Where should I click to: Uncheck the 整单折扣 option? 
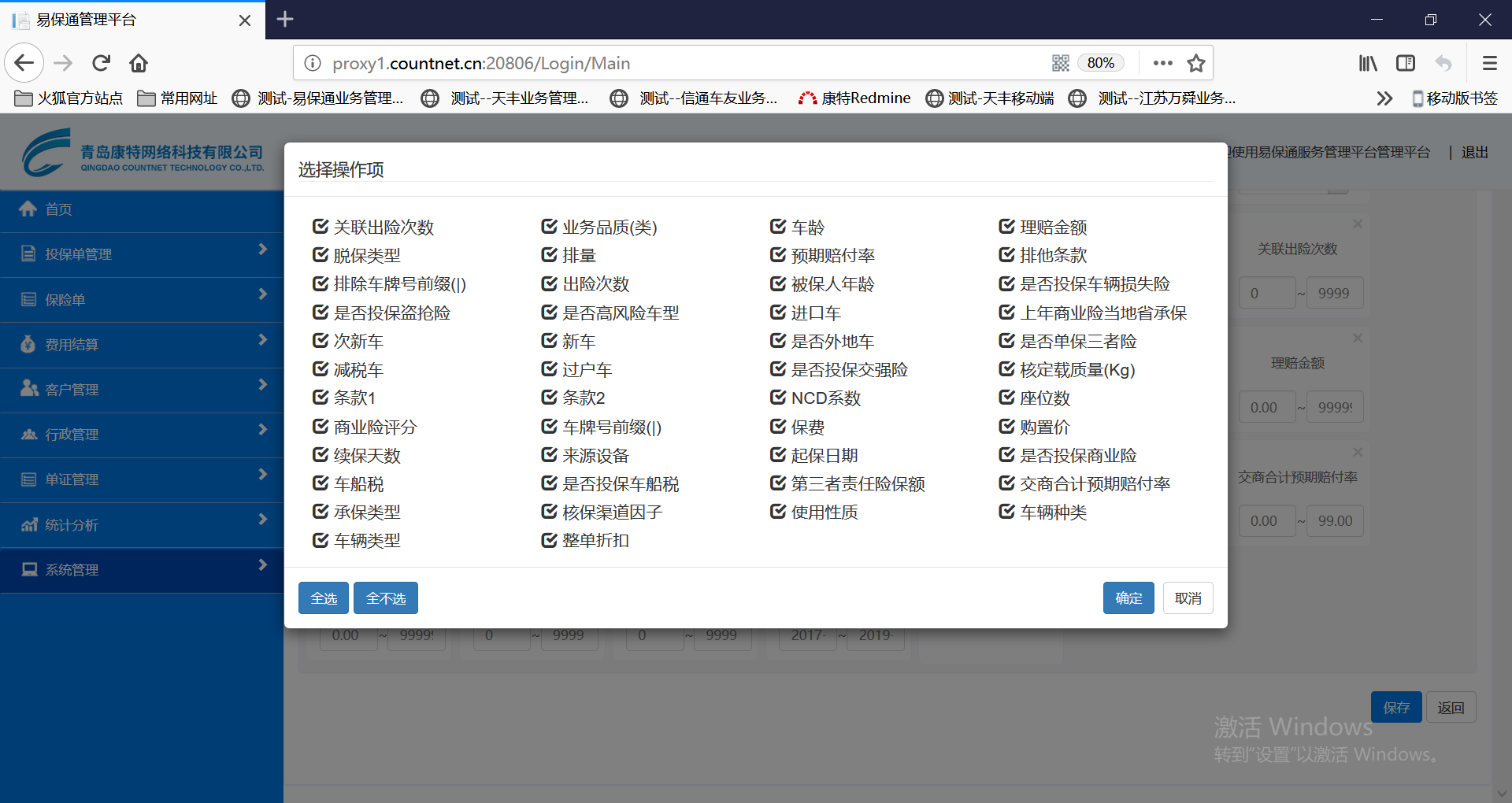(x=550, y=540)
